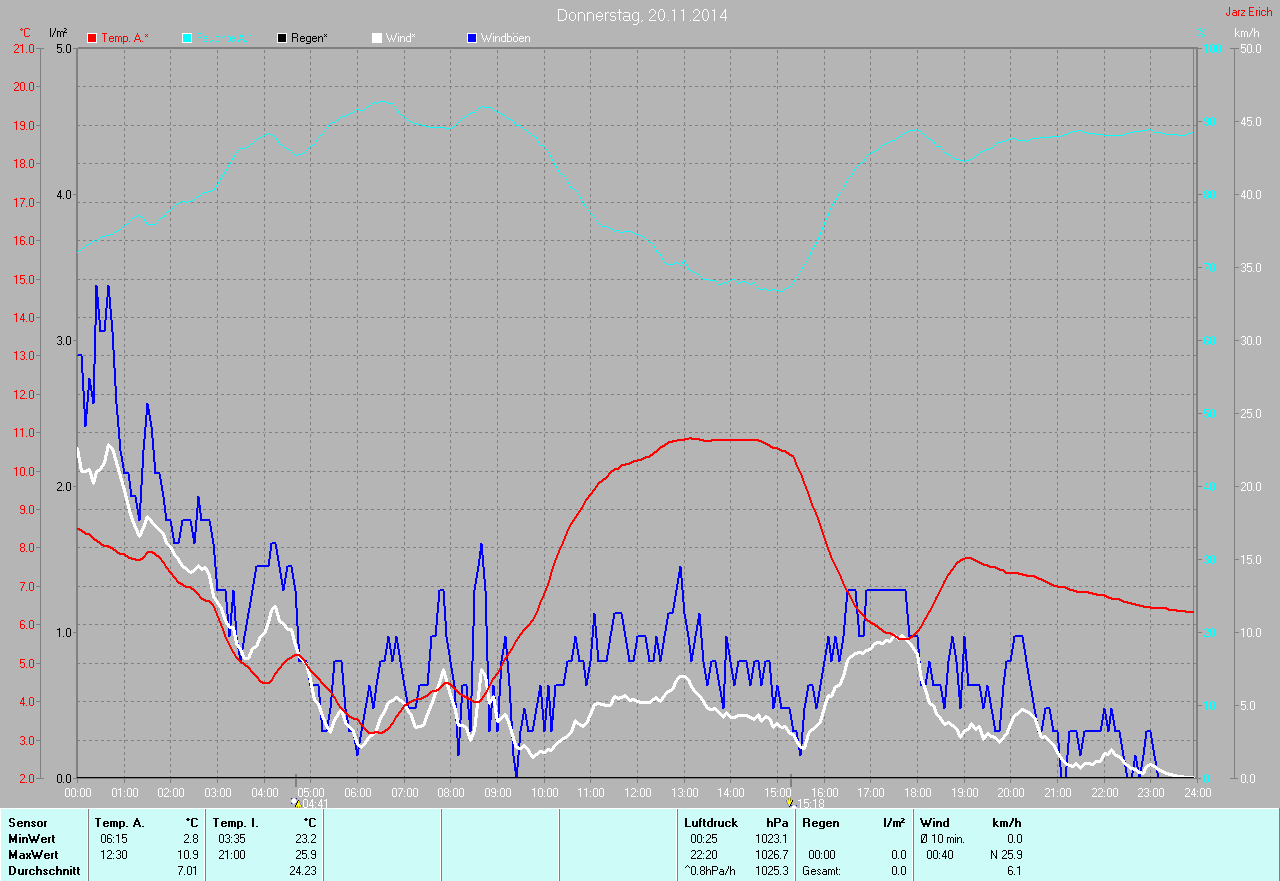The width and height of the screenshot is (1280, 881).
Task: Click the 'Jarz Erich' author text
Action: click(1249, 12)
